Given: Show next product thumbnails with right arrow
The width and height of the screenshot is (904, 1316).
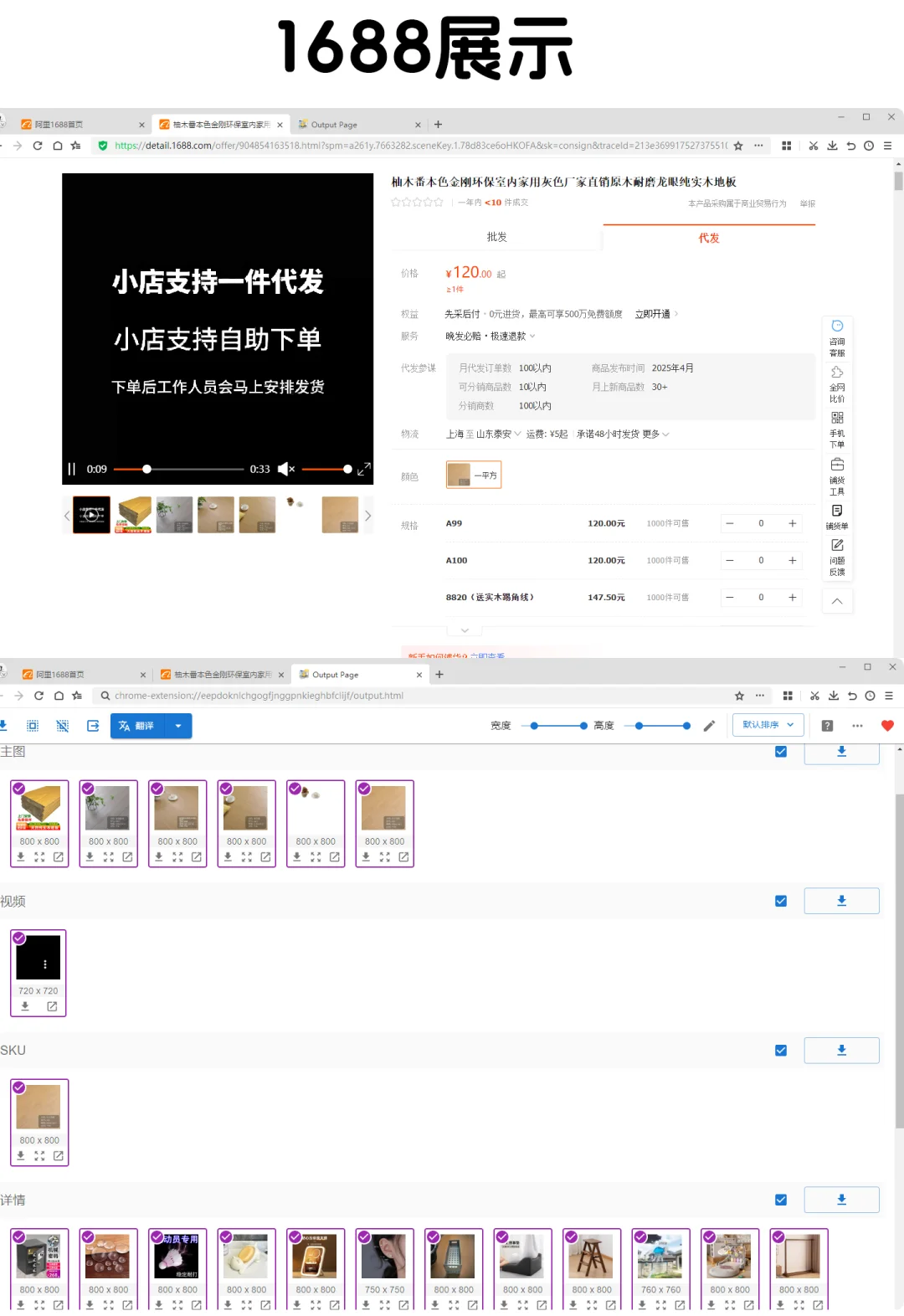Looking at the screenshot, I should (x=367, y=516).
